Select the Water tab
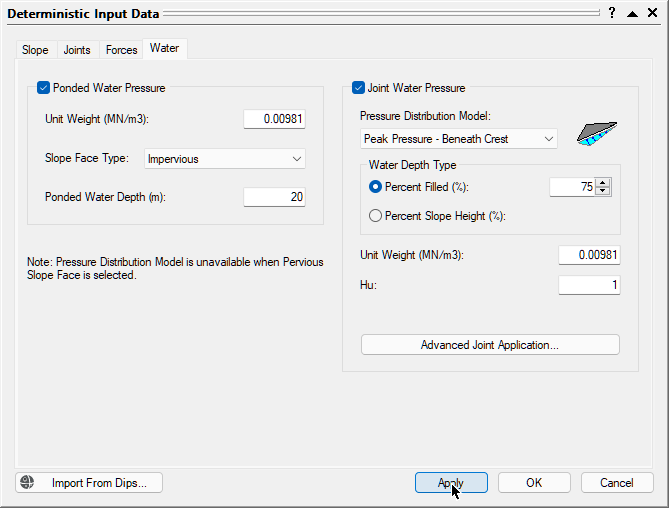 pos(164,48)
